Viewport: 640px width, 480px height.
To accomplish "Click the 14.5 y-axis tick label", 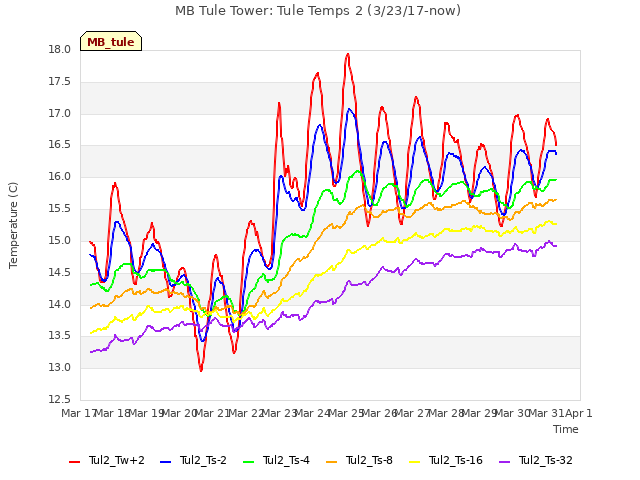I will [60, 272].
